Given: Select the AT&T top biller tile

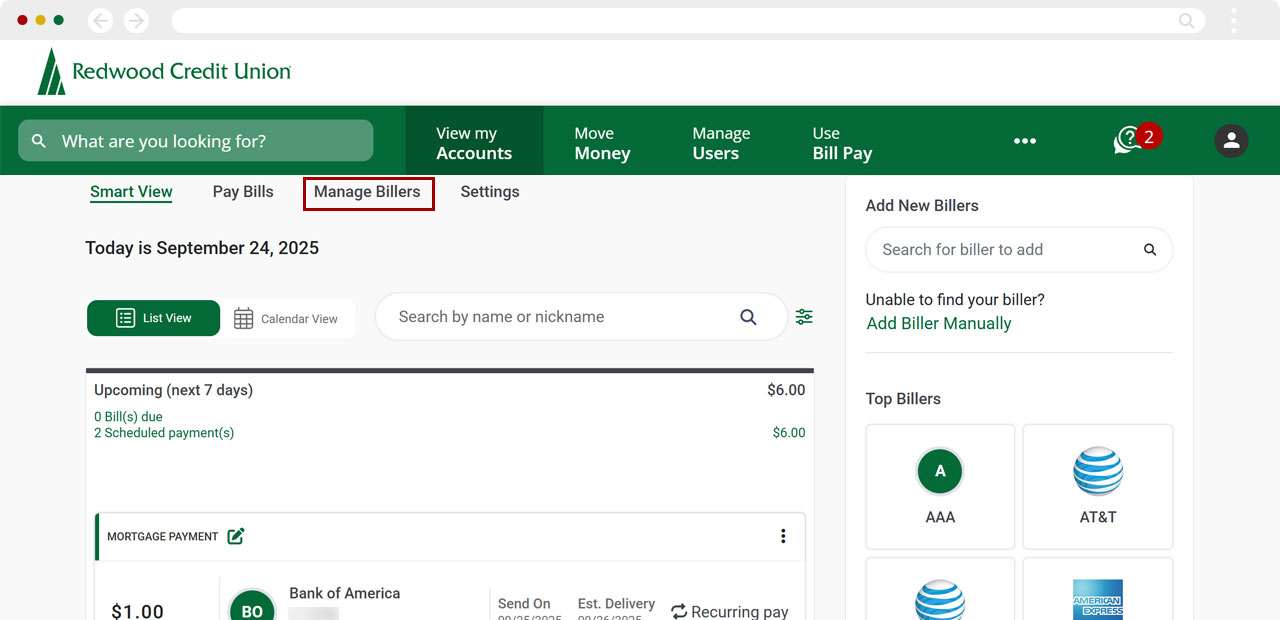Looking at the screenshot, I should coord(1097,487).
